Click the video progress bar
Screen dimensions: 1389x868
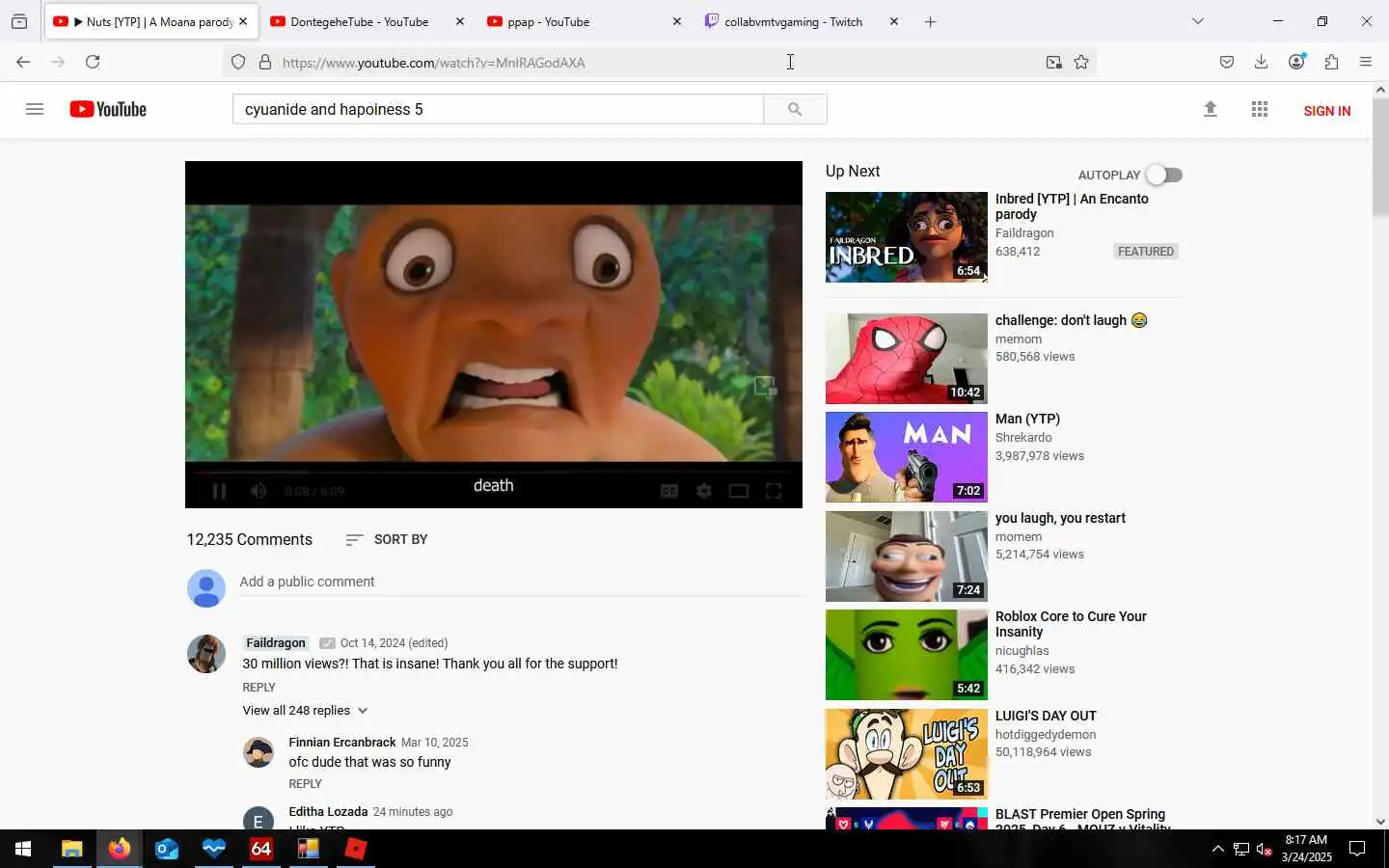pos(494,472)
